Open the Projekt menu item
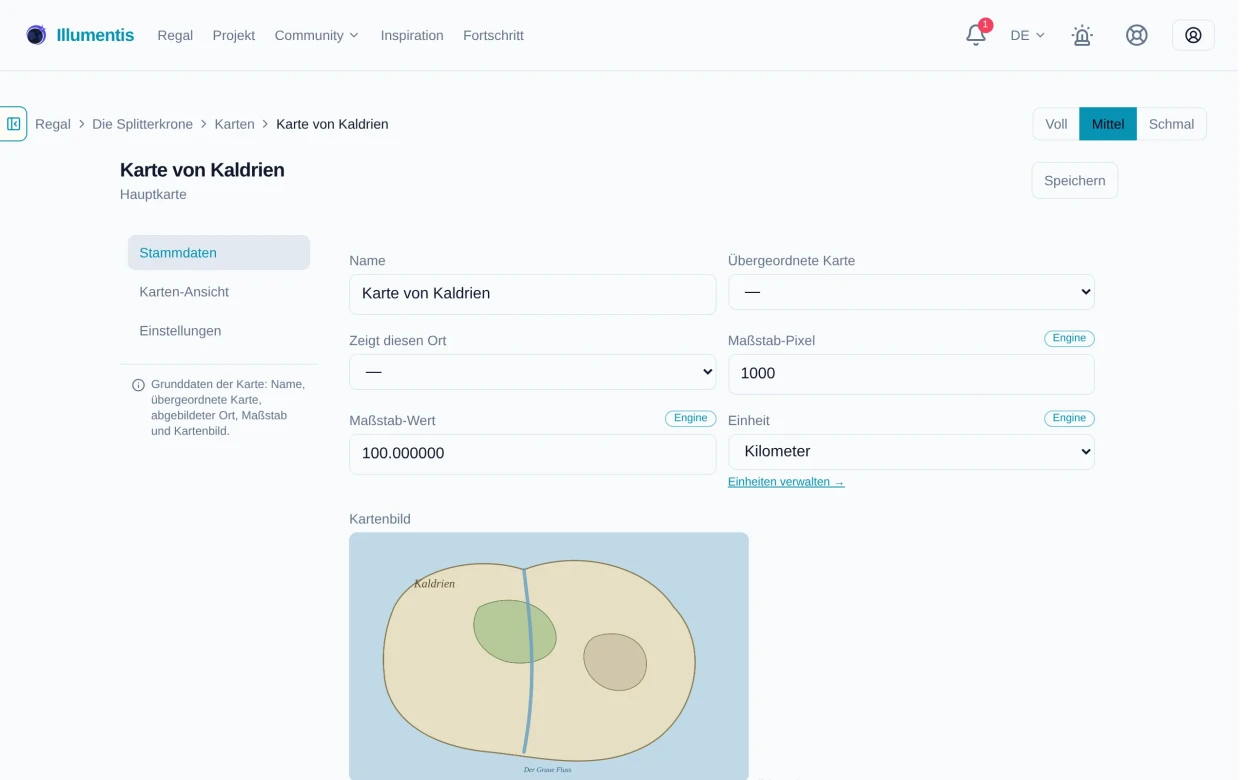This screenshot has width=1248, height=780. tap(234, 35)
